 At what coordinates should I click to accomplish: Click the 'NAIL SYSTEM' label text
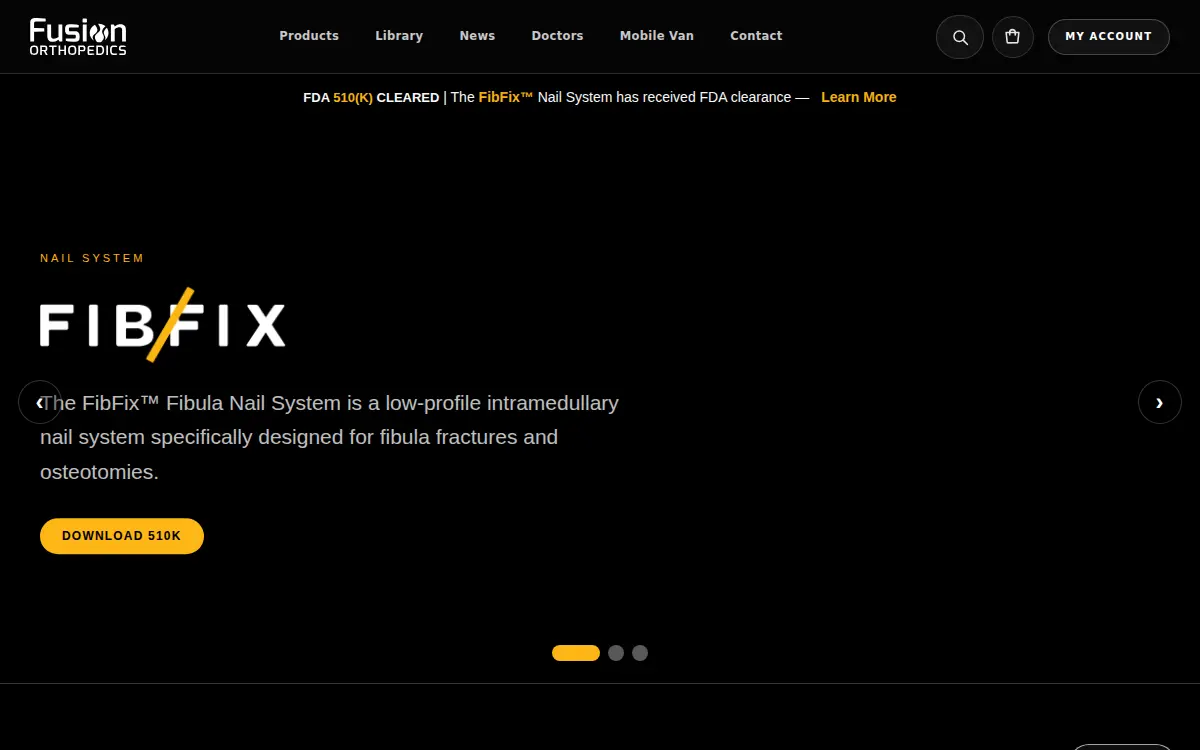(92, 258)
